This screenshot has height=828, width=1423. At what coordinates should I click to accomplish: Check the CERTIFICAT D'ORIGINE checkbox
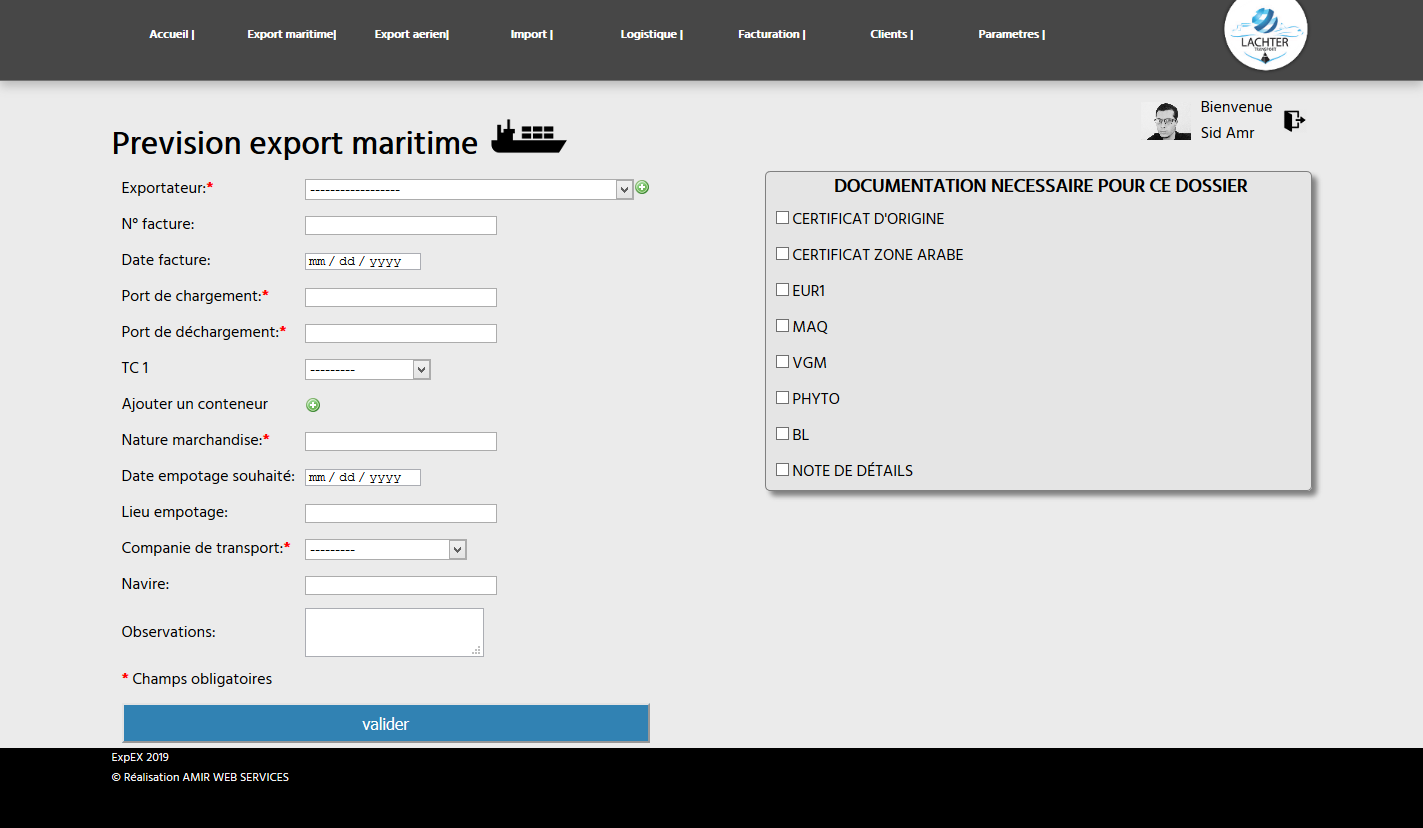click(x=782, y=218)
